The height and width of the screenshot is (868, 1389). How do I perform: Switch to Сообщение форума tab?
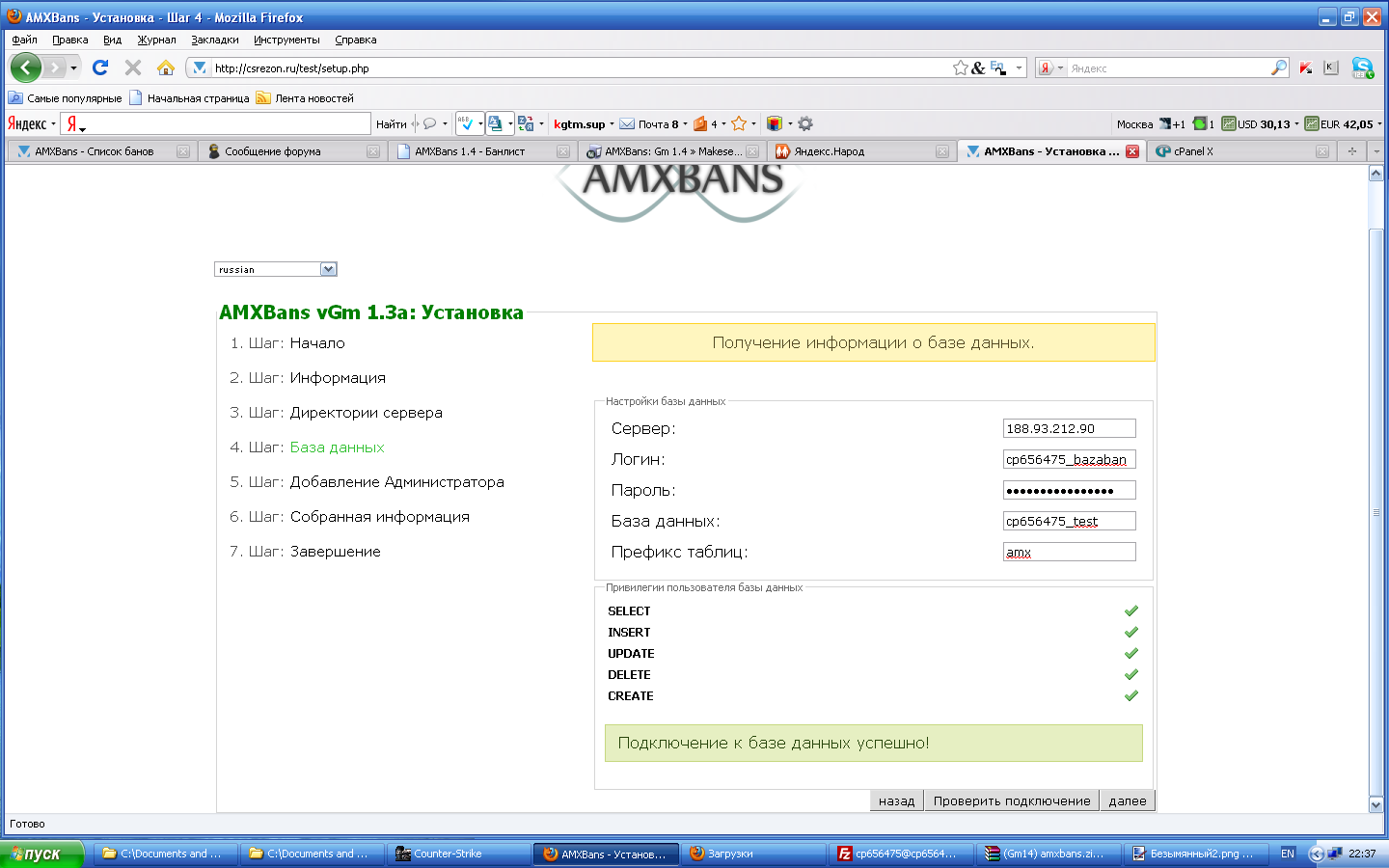click(293, 151)
